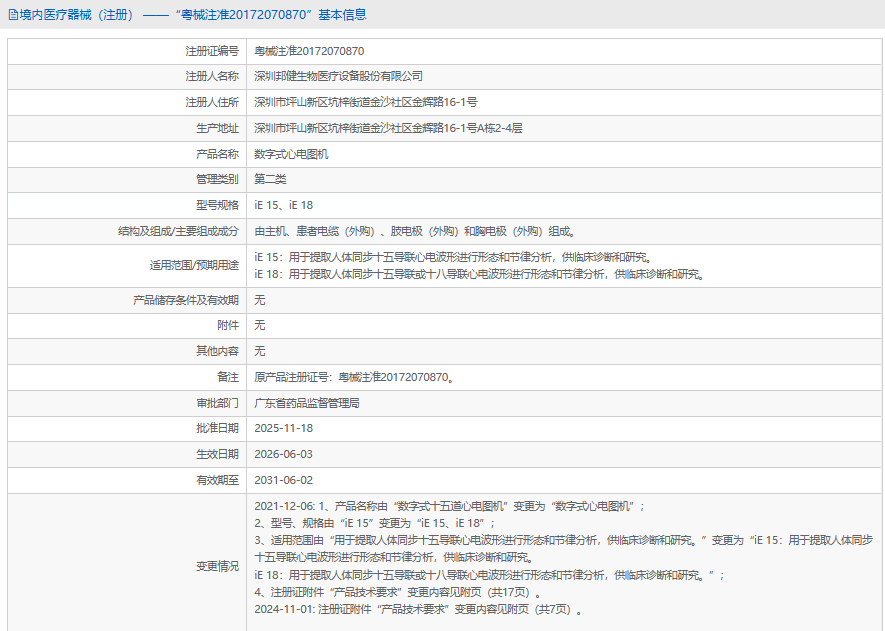Viewport: 885px width, 631px height.
Task: Select the value 粤械注准20172070870 in first row
Action: click(x=309, y=51)
